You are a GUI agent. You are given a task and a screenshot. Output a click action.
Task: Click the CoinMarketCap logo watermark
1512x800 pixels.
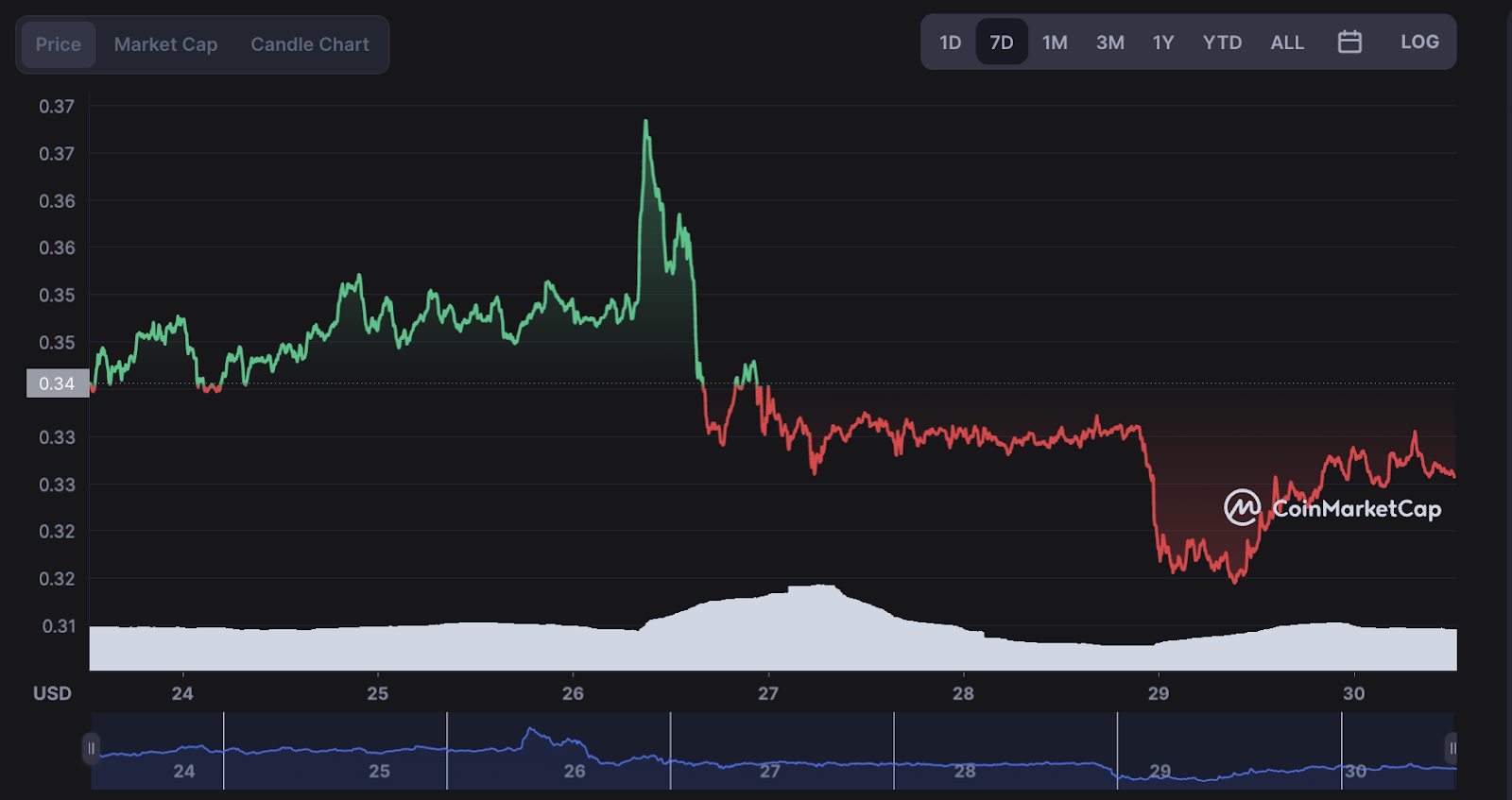[x=1332, y=508]
